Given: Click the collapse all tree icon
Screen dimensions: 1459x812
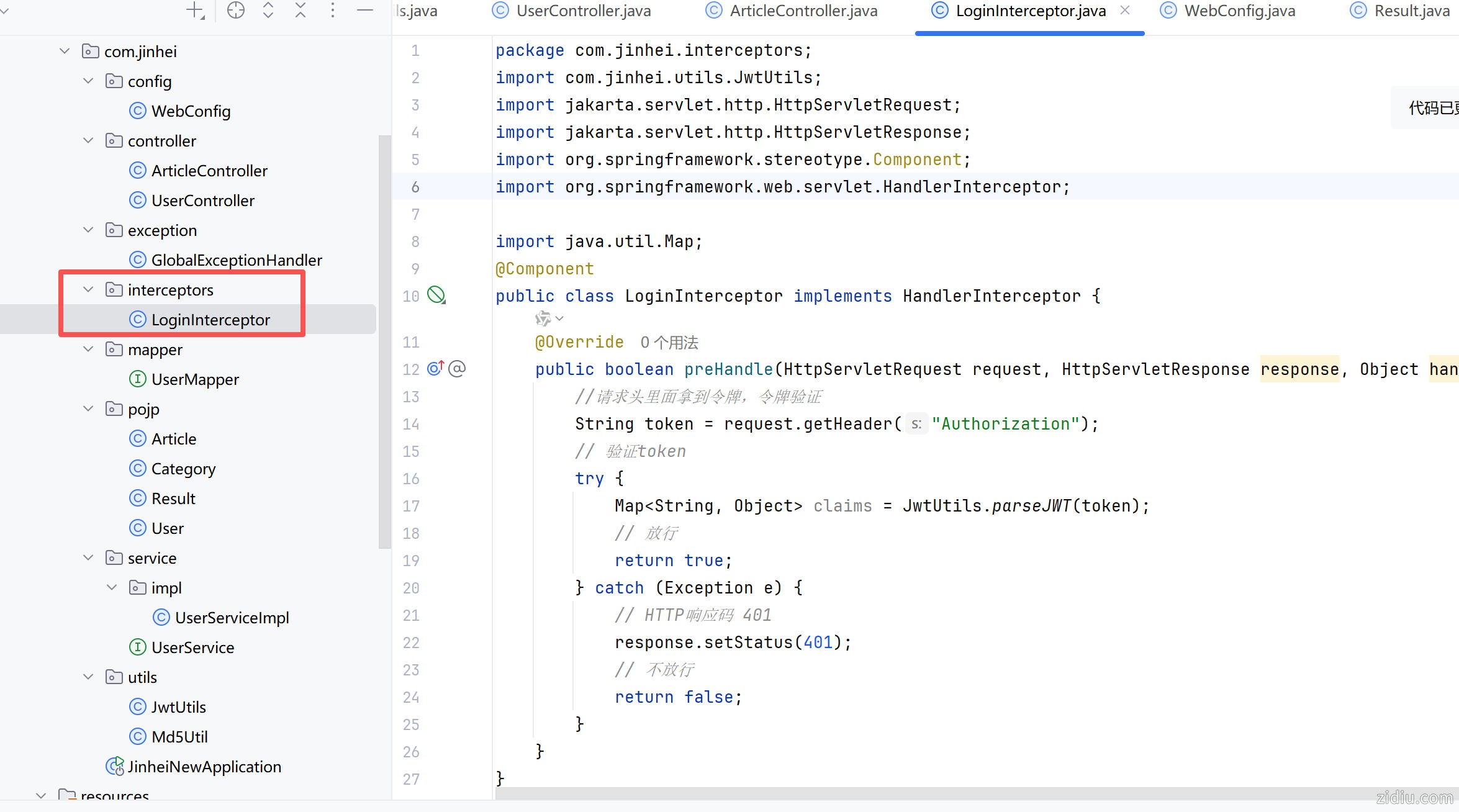Looking at the screenshot, I should click(300, 11).
